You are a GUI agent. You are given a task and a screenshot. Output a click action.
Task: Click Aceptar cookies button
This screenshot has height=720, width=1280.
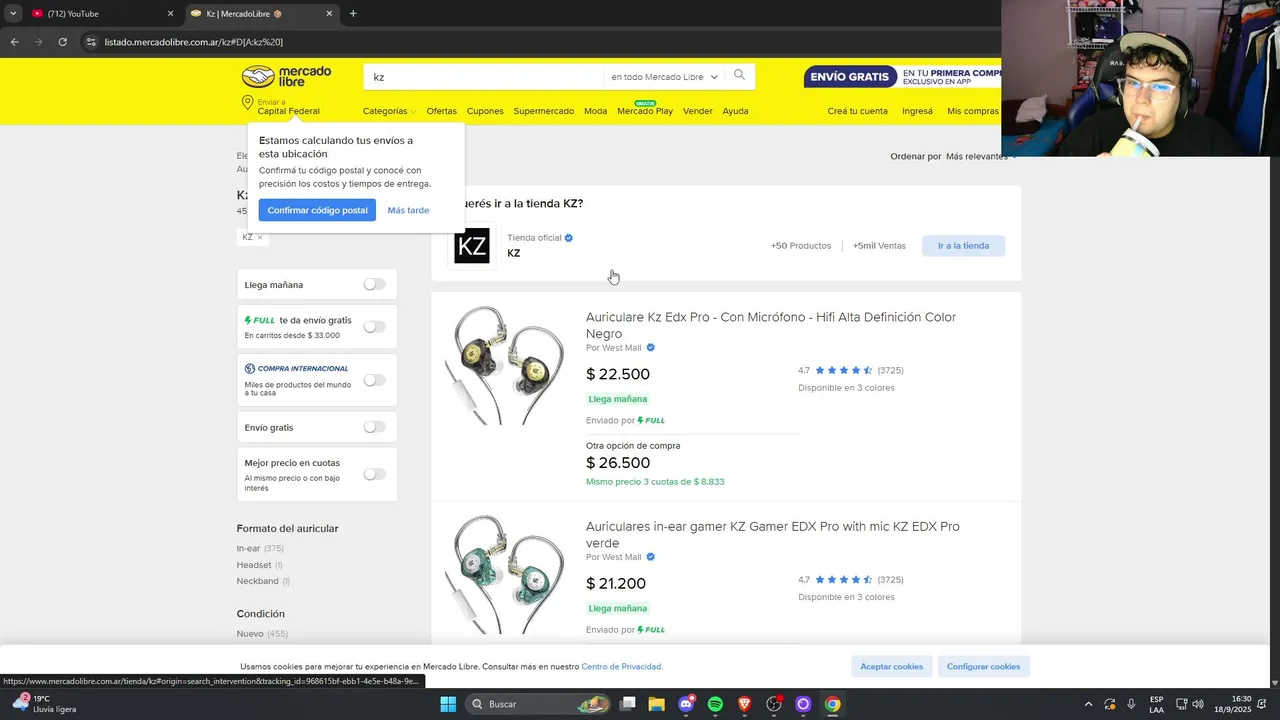pyautogui.click(x=892, y=666)
